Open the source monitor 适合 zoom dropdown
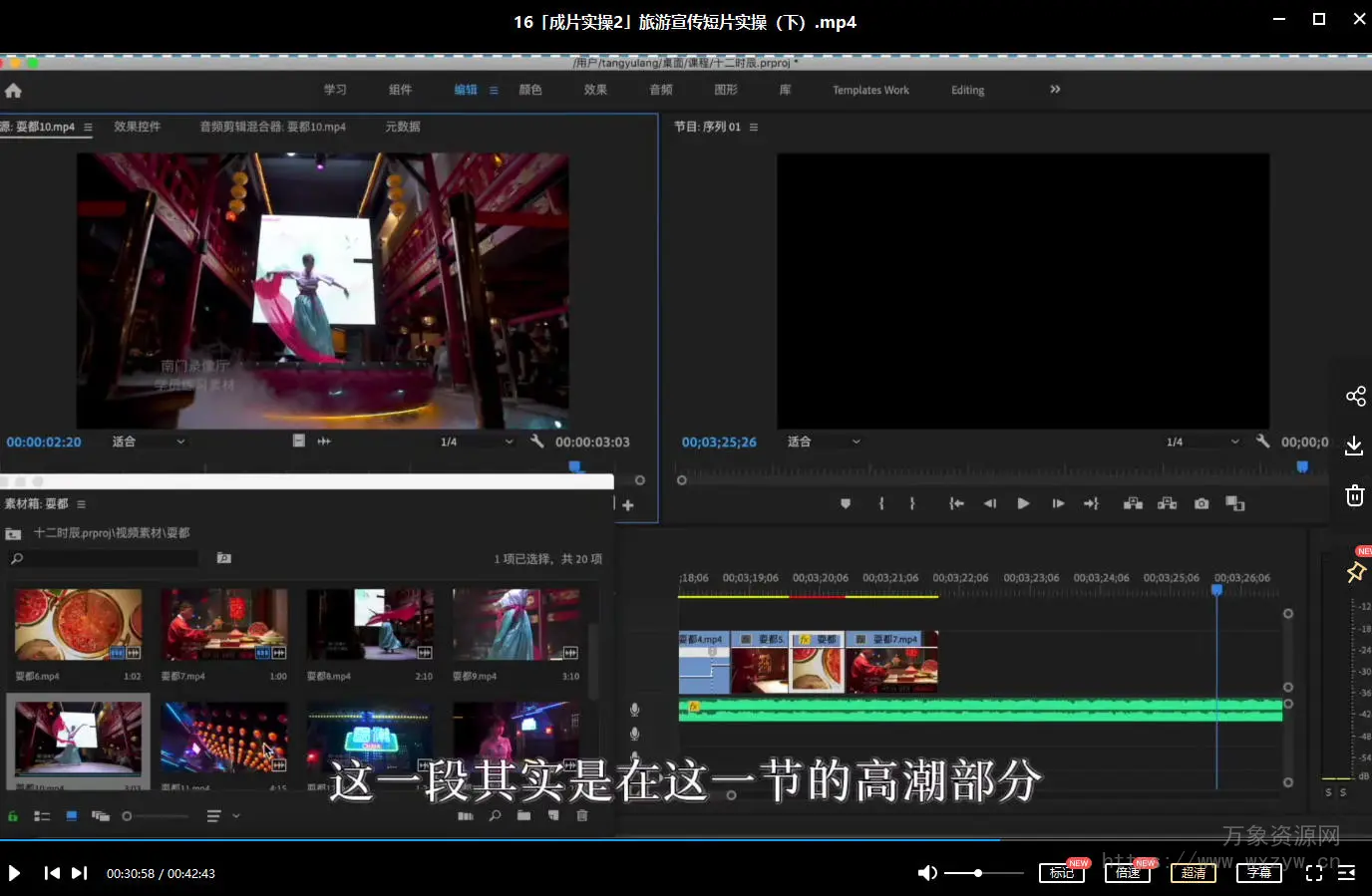 pos(149,442)
